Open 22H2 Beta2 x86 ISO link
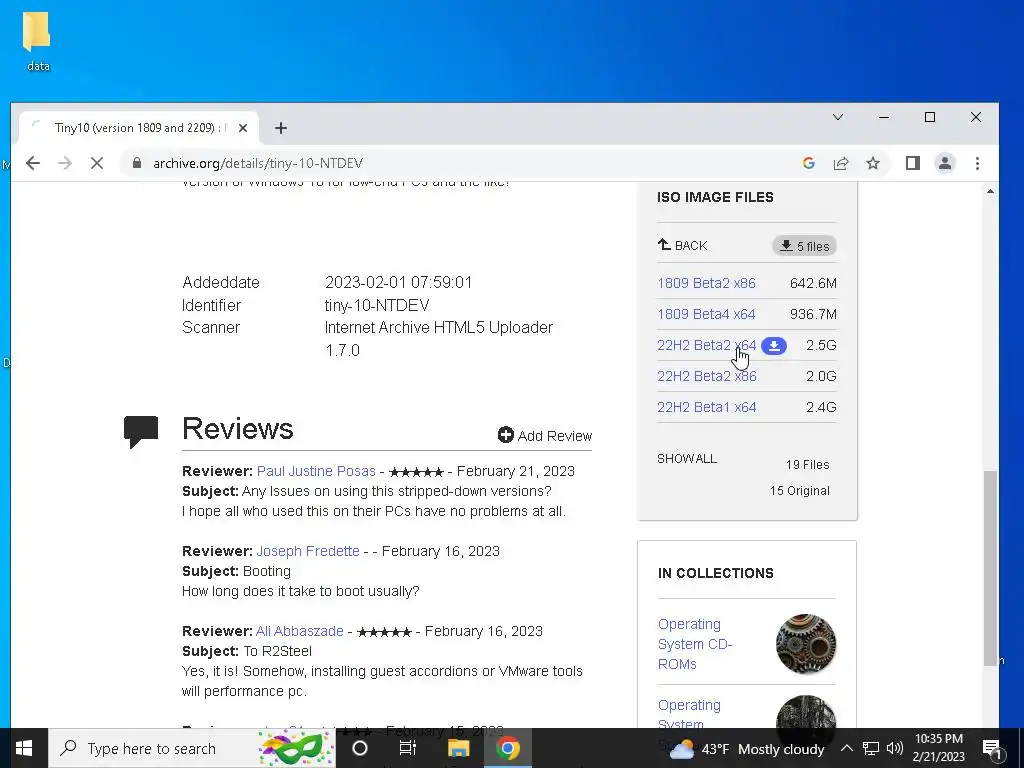 tap(707, 376)
